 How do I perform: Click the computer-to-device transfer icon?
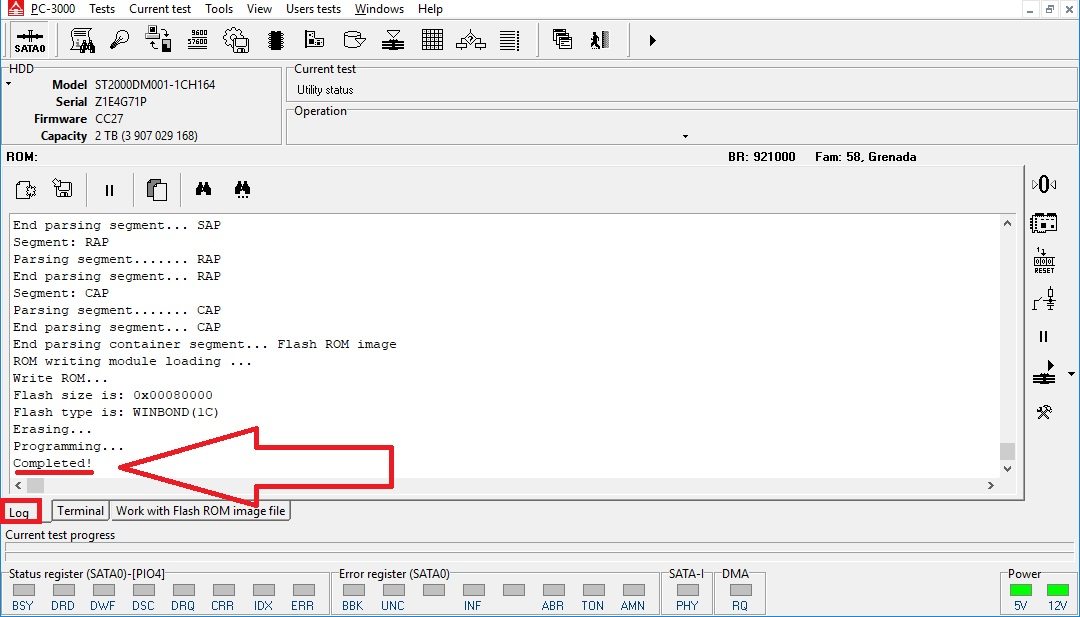point(159,39)
